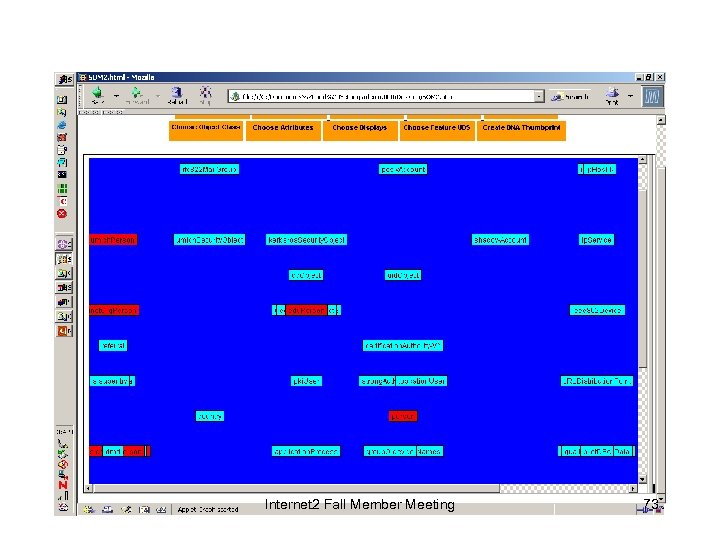Click the red N icon in side tray
The image size is (720, 540).
(x=63, y=485)
